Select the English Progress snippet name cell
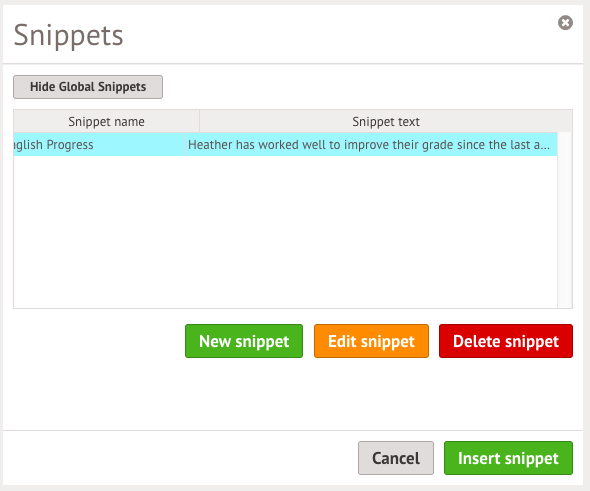The image size is (590, 491). (99, 144)
